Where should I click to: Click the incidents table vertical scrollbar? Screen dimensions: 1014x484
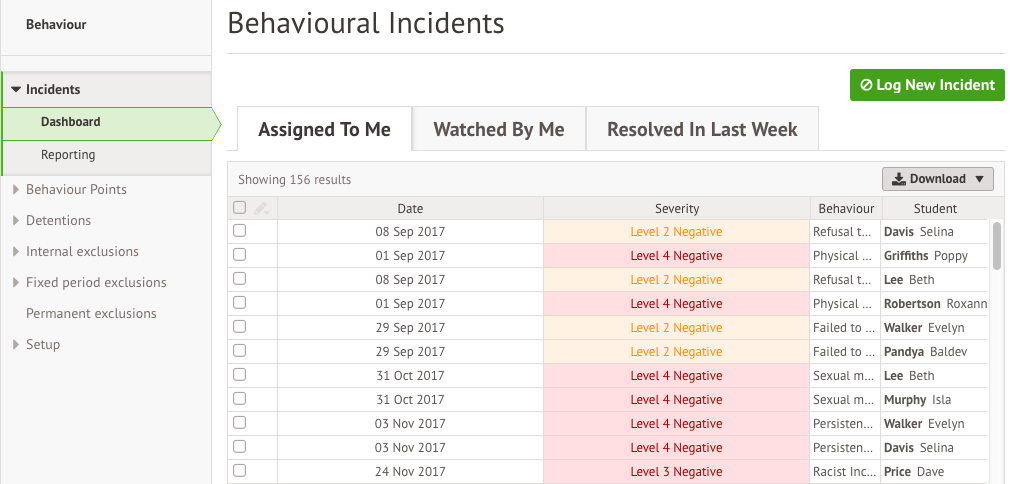[997, 245]
